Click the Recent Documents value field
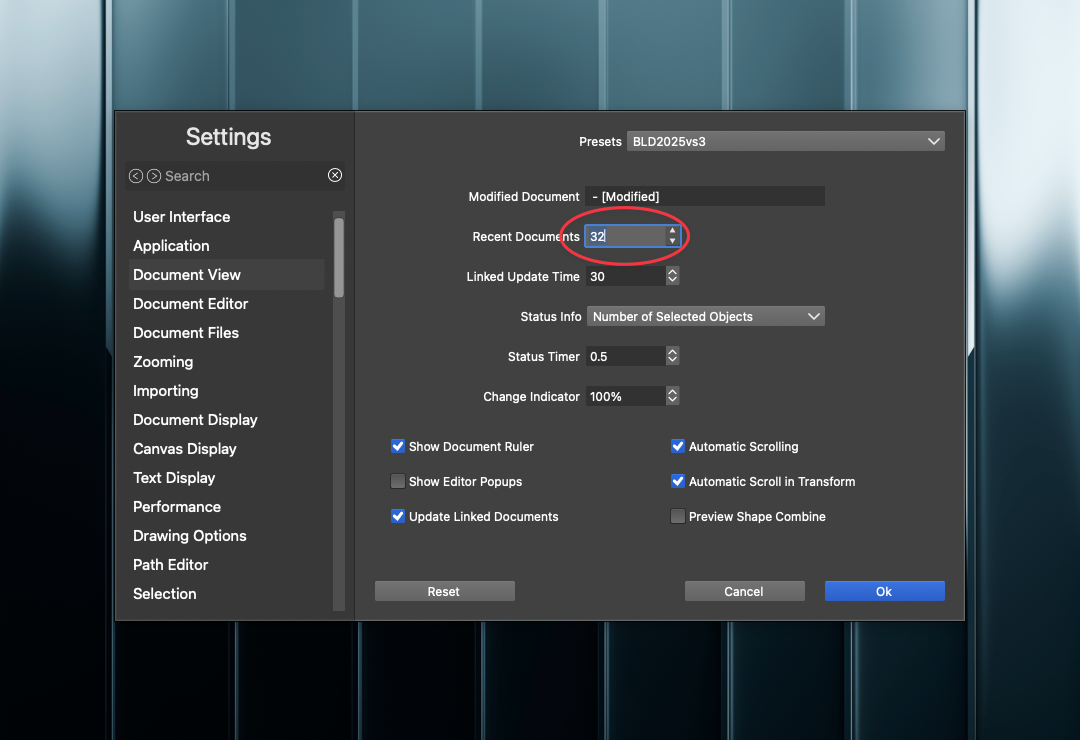1080x740 pixels. pyautogui.click(x=625, y=236)
